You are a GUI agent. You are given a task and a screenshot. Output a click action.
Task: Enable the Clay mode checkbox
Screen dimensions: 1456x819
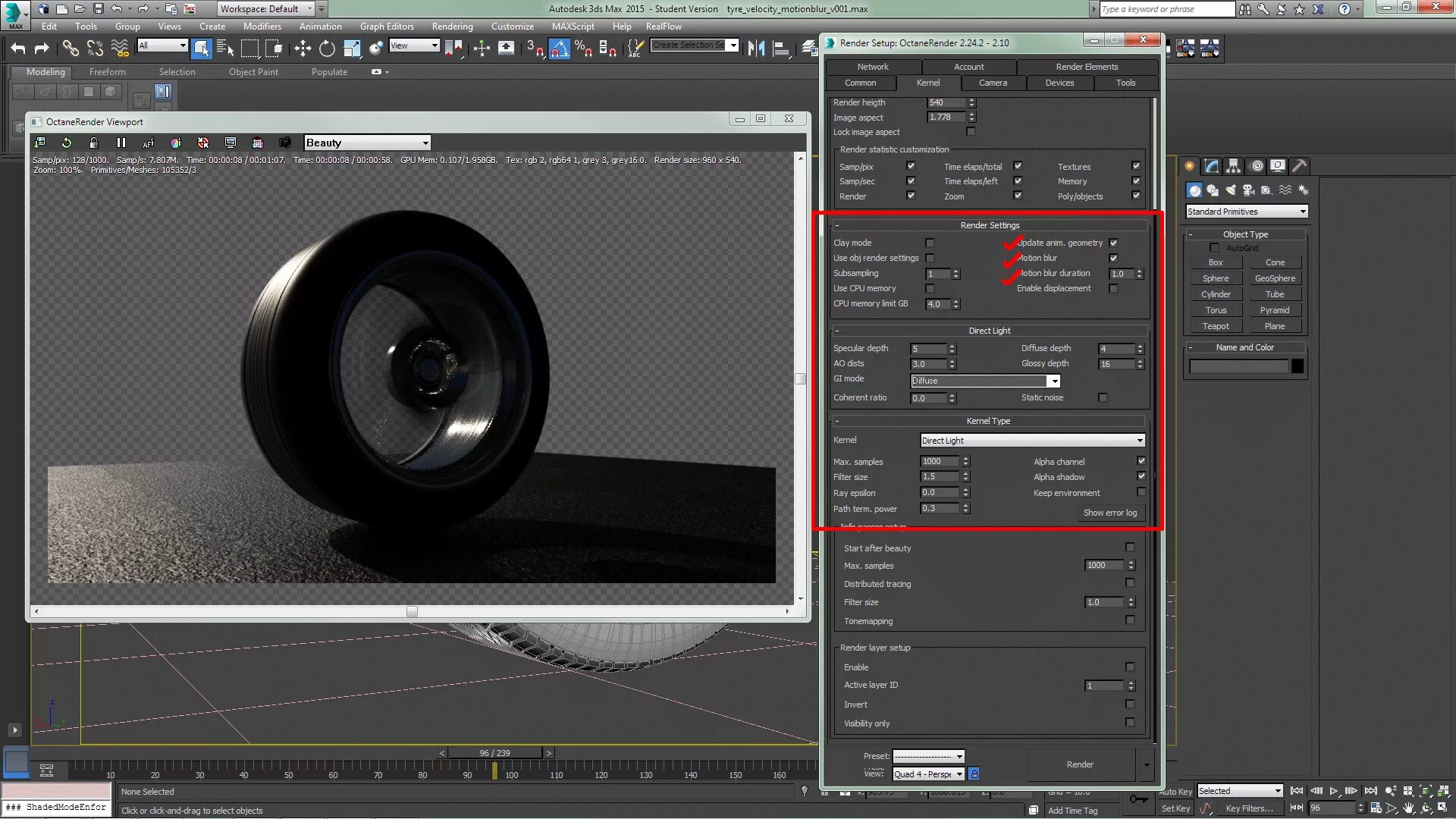930,243
